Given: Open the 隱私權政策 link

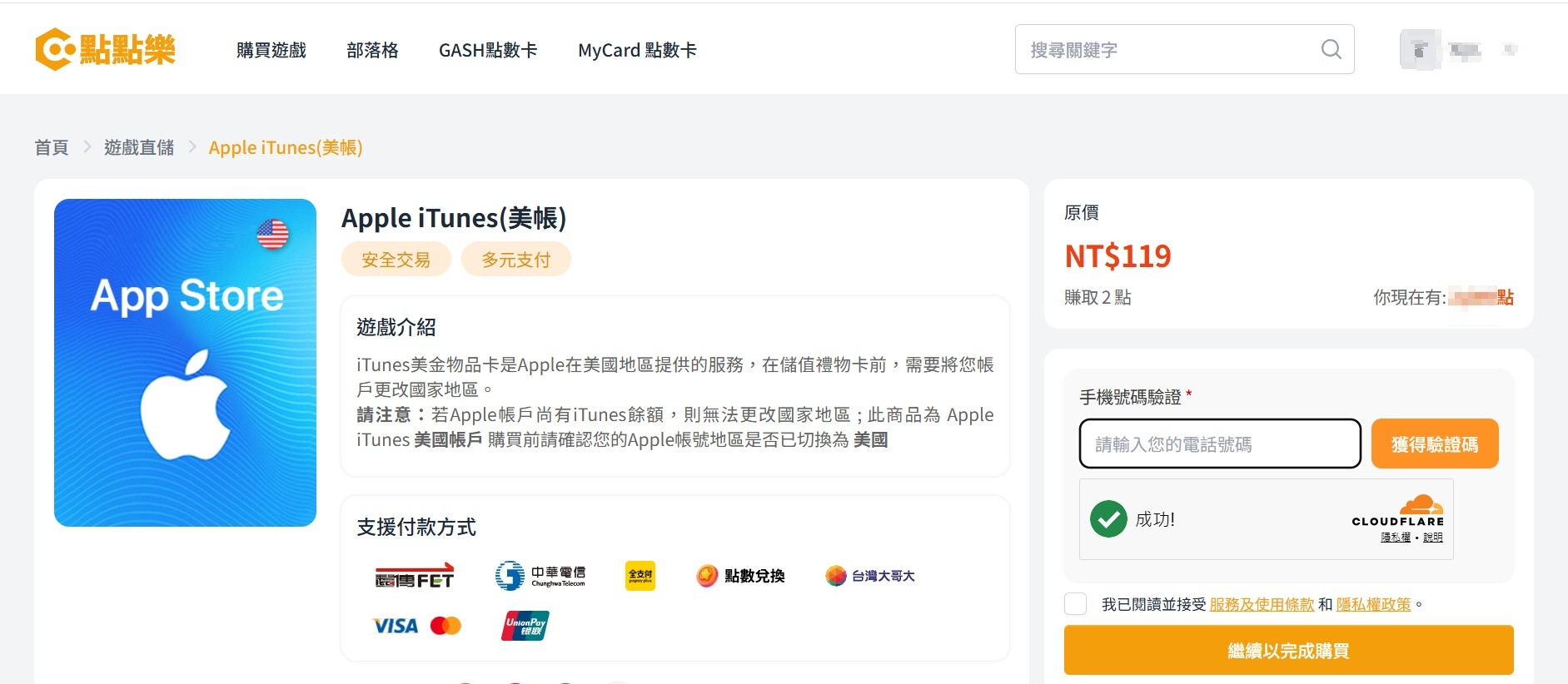Looking at the screenshot, I should (1373, 605).
